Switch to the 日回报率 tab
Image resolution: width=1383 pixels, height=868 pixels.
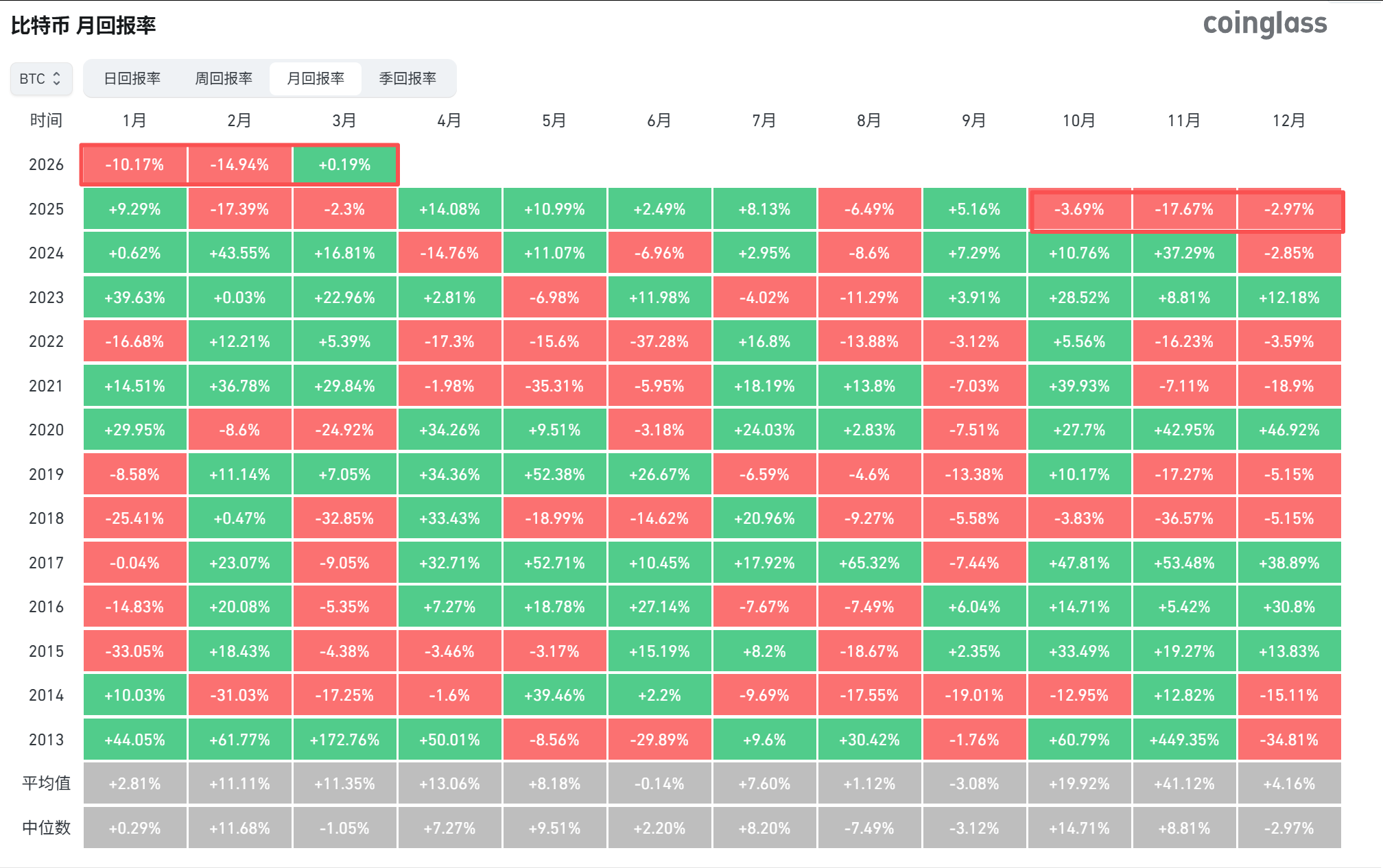(x=132, y=79)
